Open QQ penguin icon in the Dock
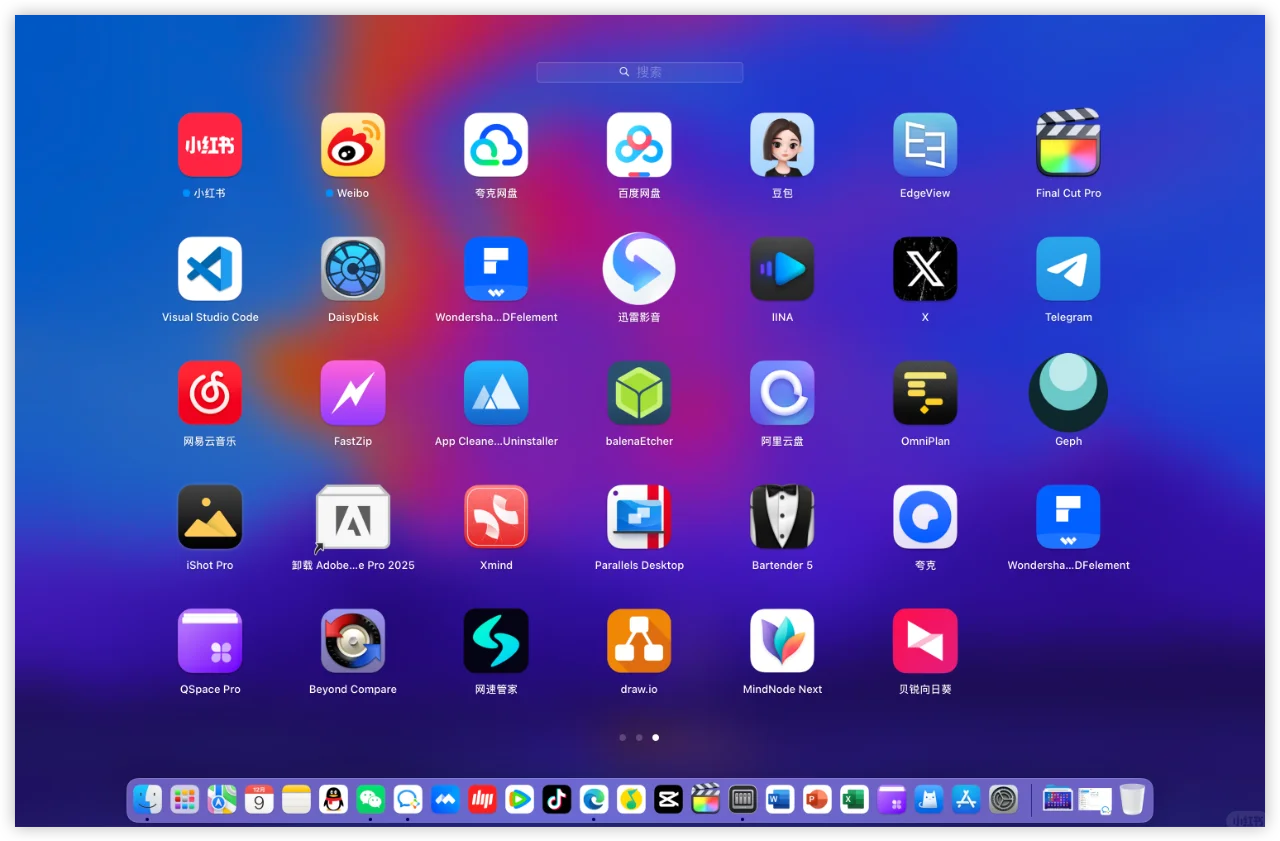This screenshot has width=1280, height=841. (x=334, y=799)
